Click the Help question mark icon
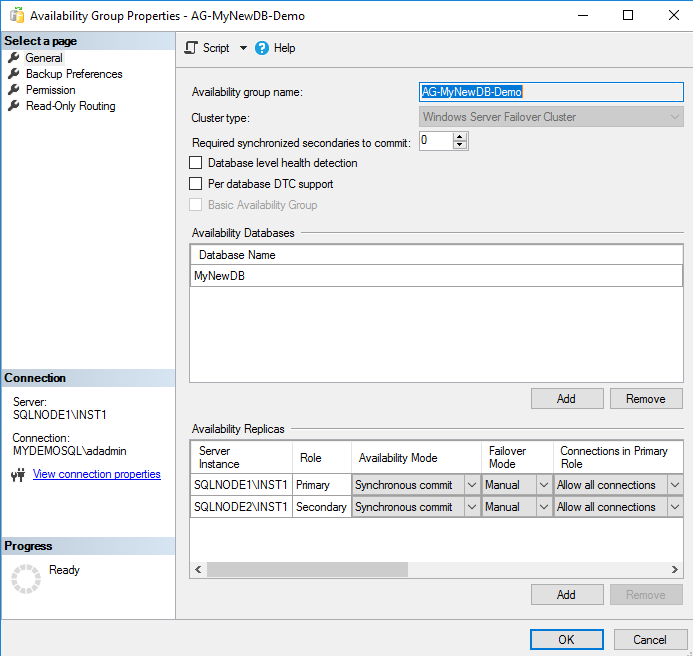 point(262,48)
